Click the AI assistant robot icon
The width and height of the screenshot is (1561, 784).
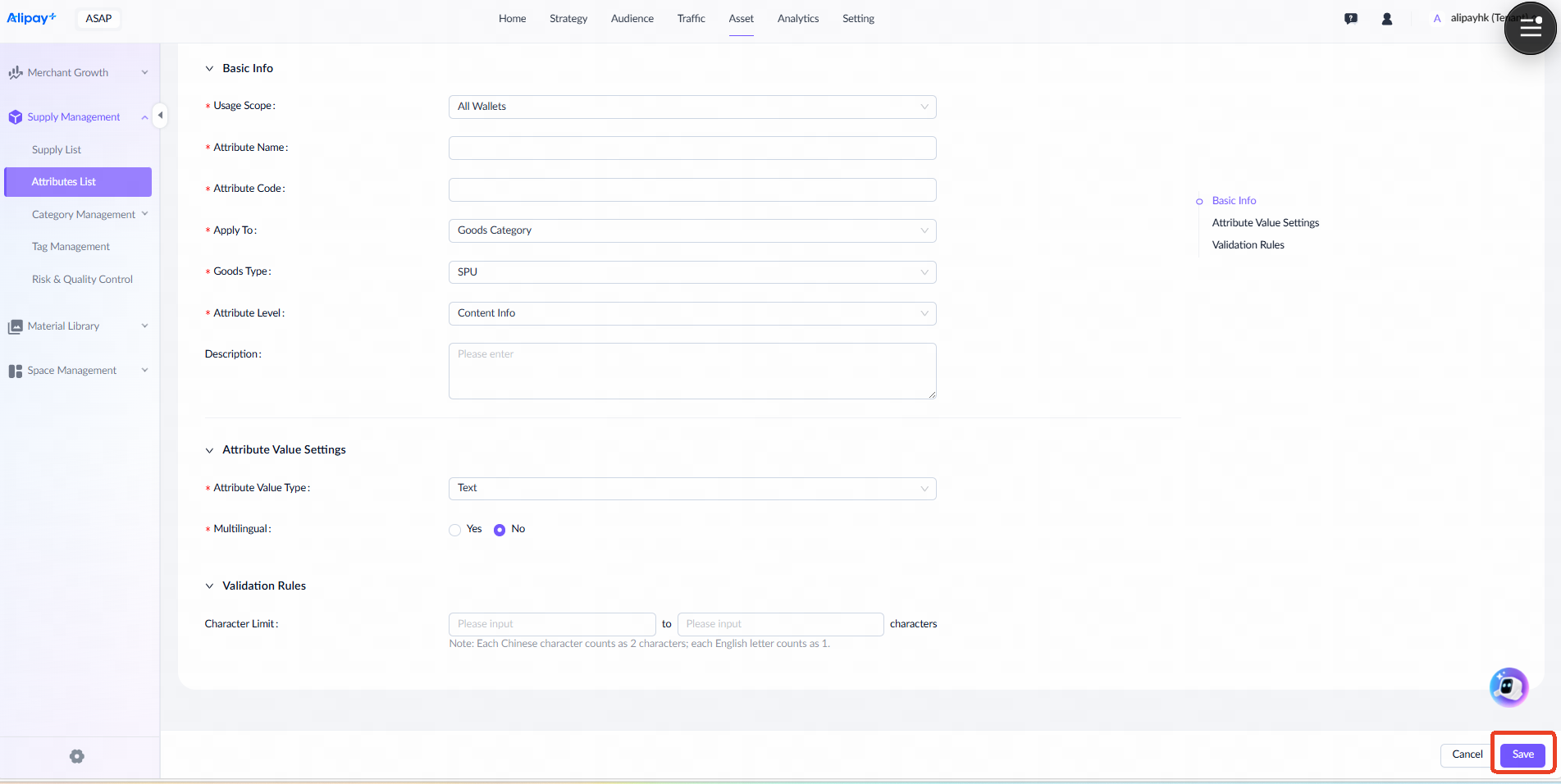pos(1508,686)
